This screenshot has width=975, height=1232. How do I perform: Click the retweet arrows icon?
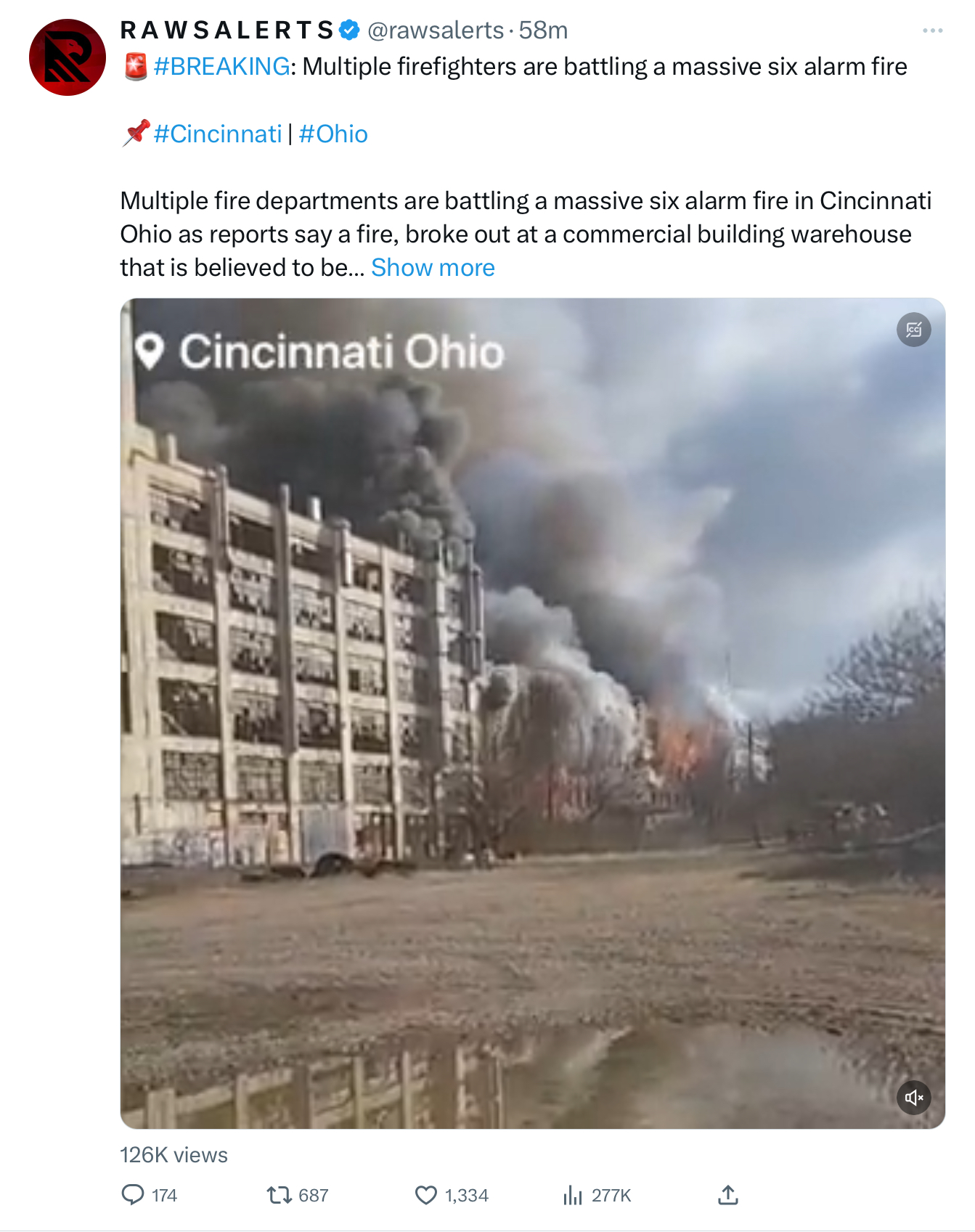tap(279, 1194)
